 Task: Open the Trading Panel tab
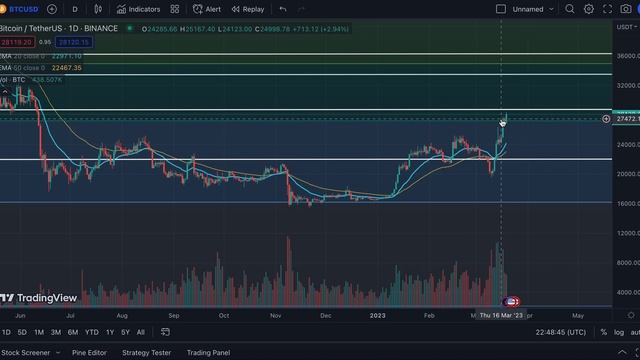click(208, 353)
